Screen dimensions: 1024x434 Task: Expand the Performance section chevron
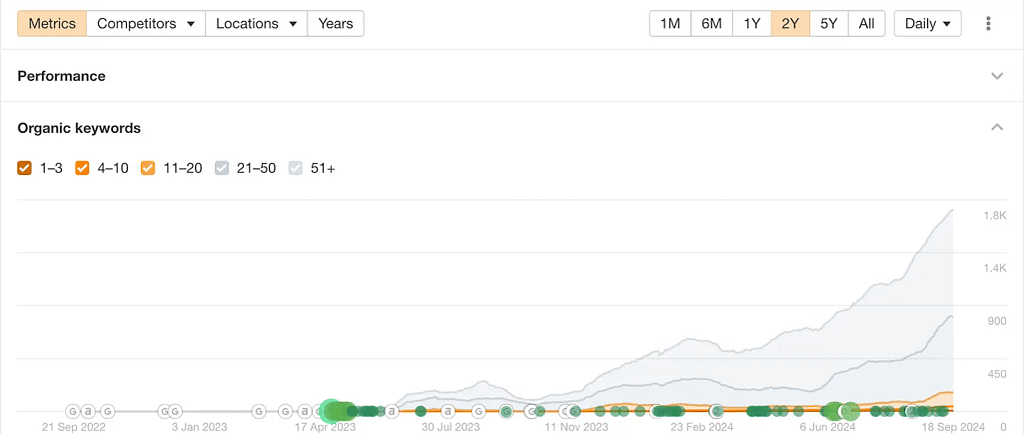click(996, 76)
